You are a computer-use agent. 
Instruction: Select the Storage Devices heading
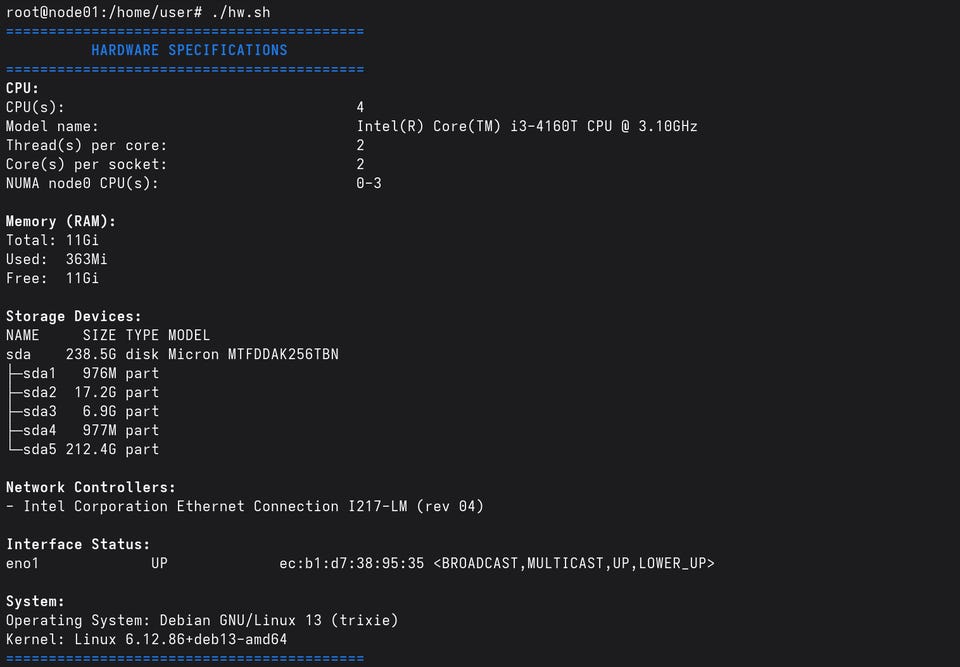point(73,316)
